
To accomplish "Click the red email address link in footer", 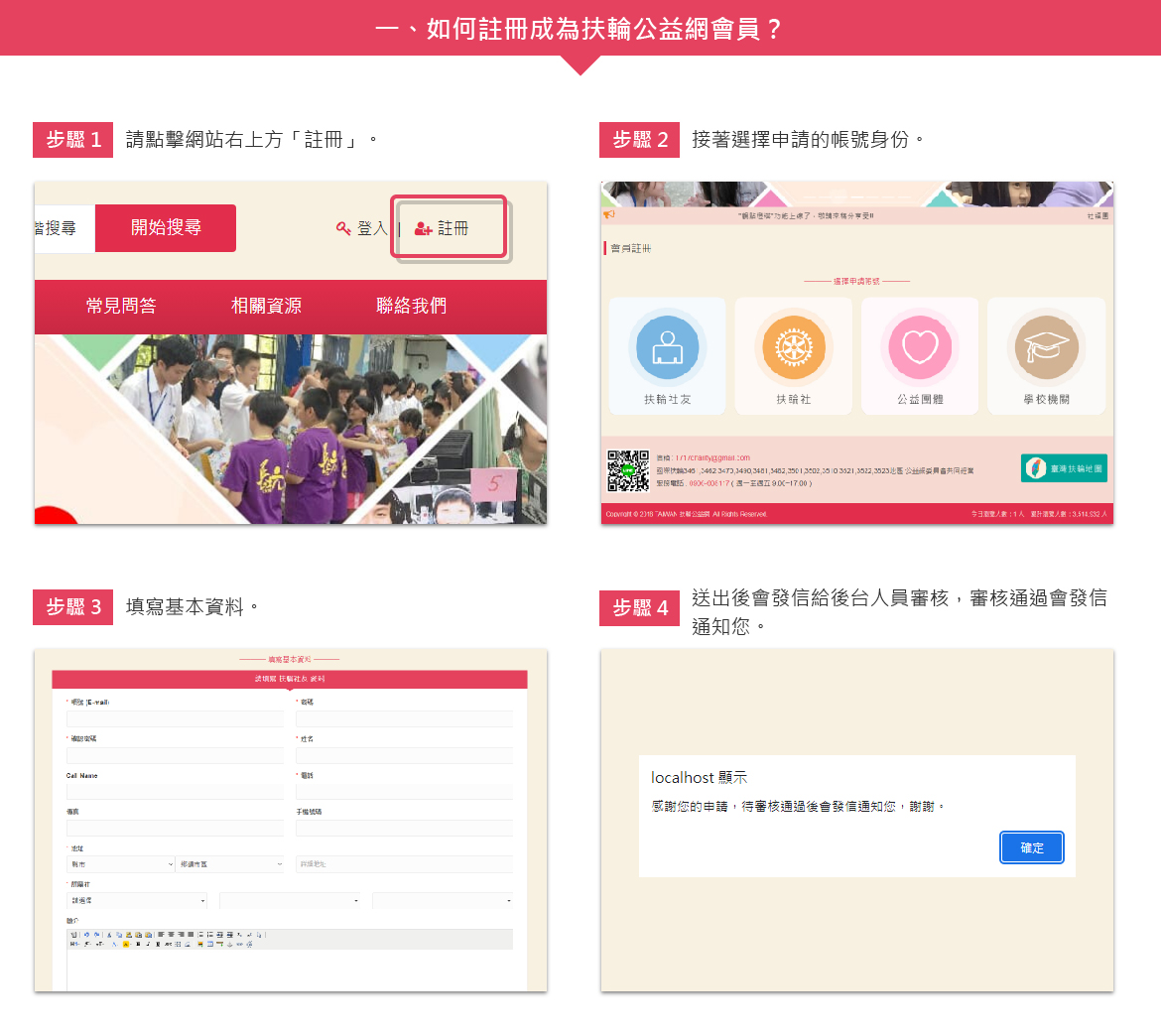I will [x=712, y=457].
